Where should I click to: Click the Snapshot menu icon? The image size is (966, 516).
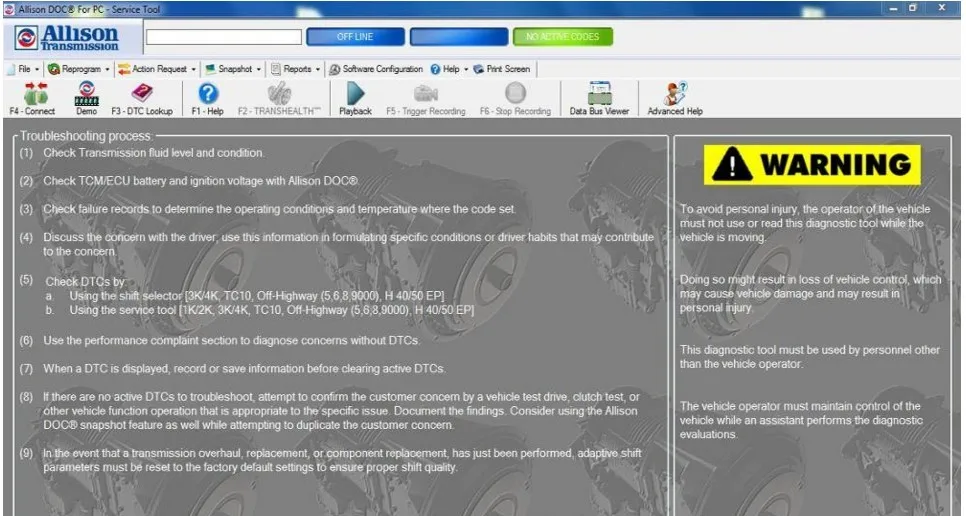point(211,69)
